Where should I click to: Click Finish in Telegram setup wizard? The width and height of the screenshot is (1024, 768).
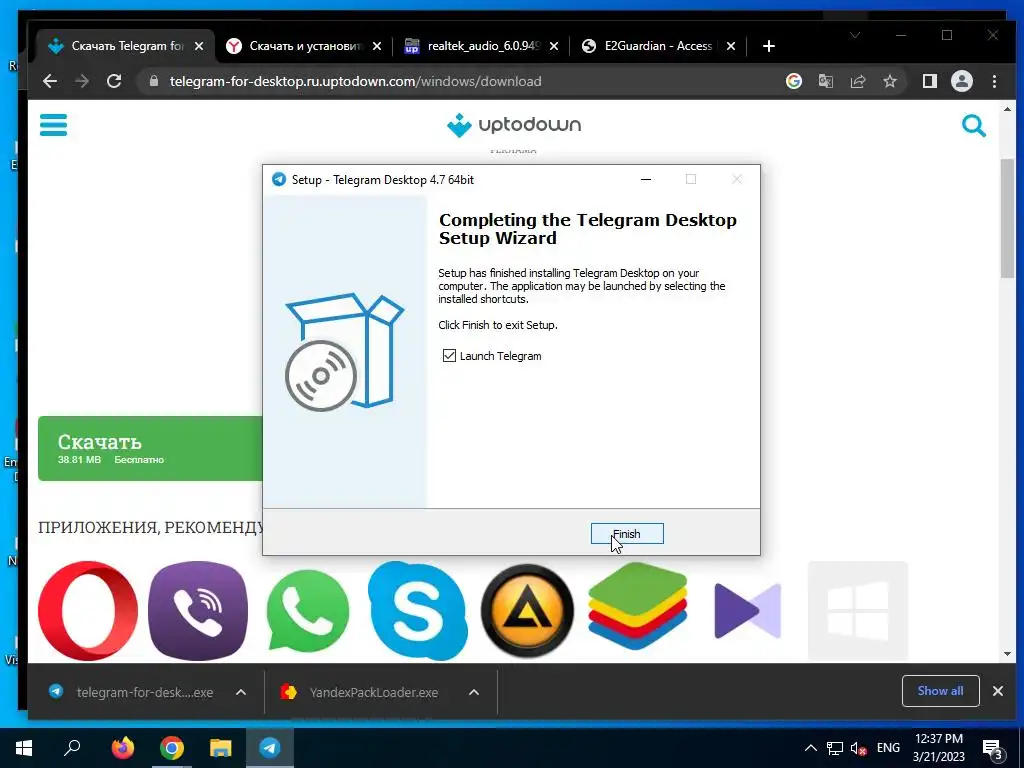pos(627,534)
